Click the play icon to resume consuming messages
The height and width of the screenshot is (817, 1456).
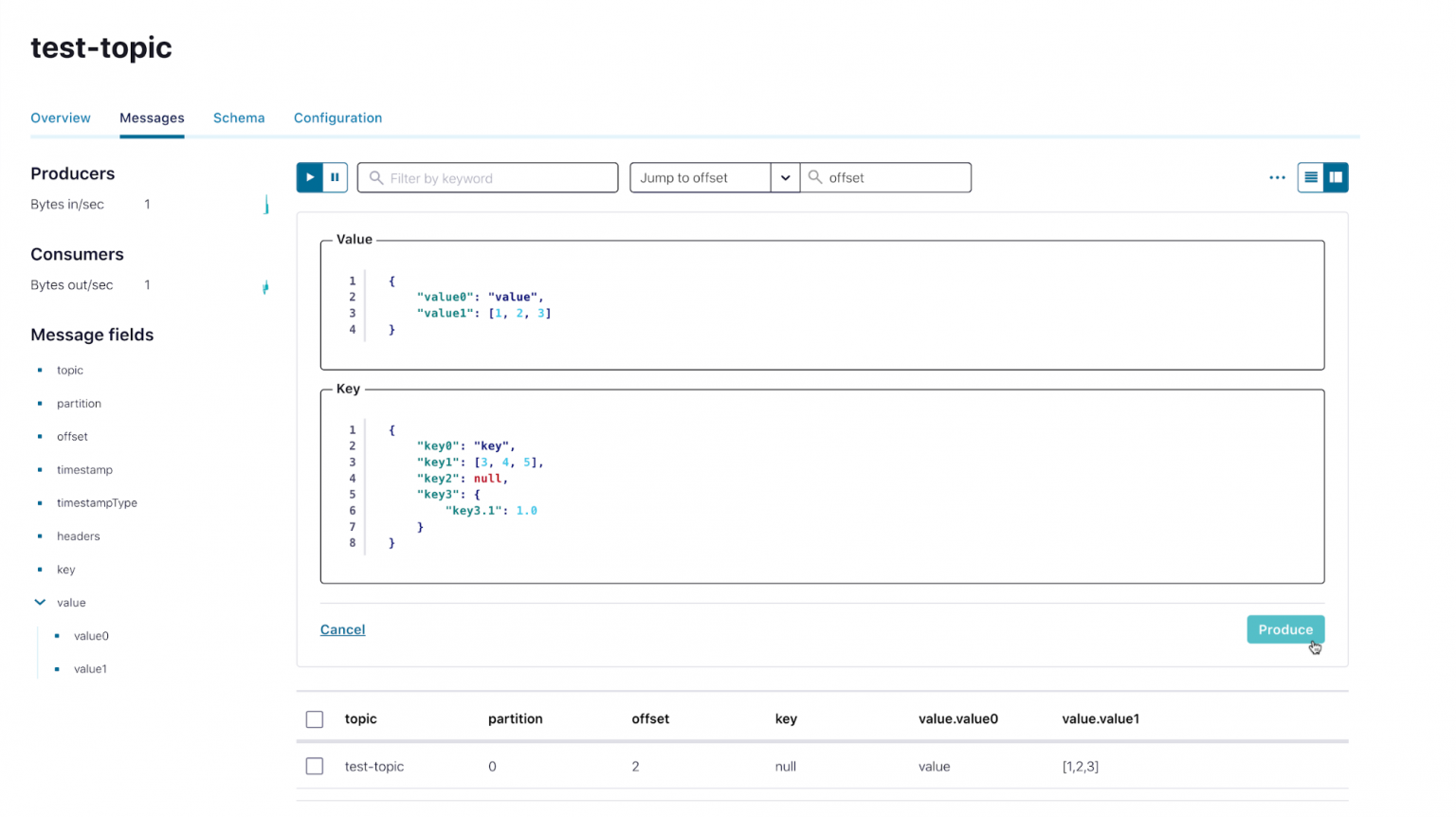click(x=310, y=177)
